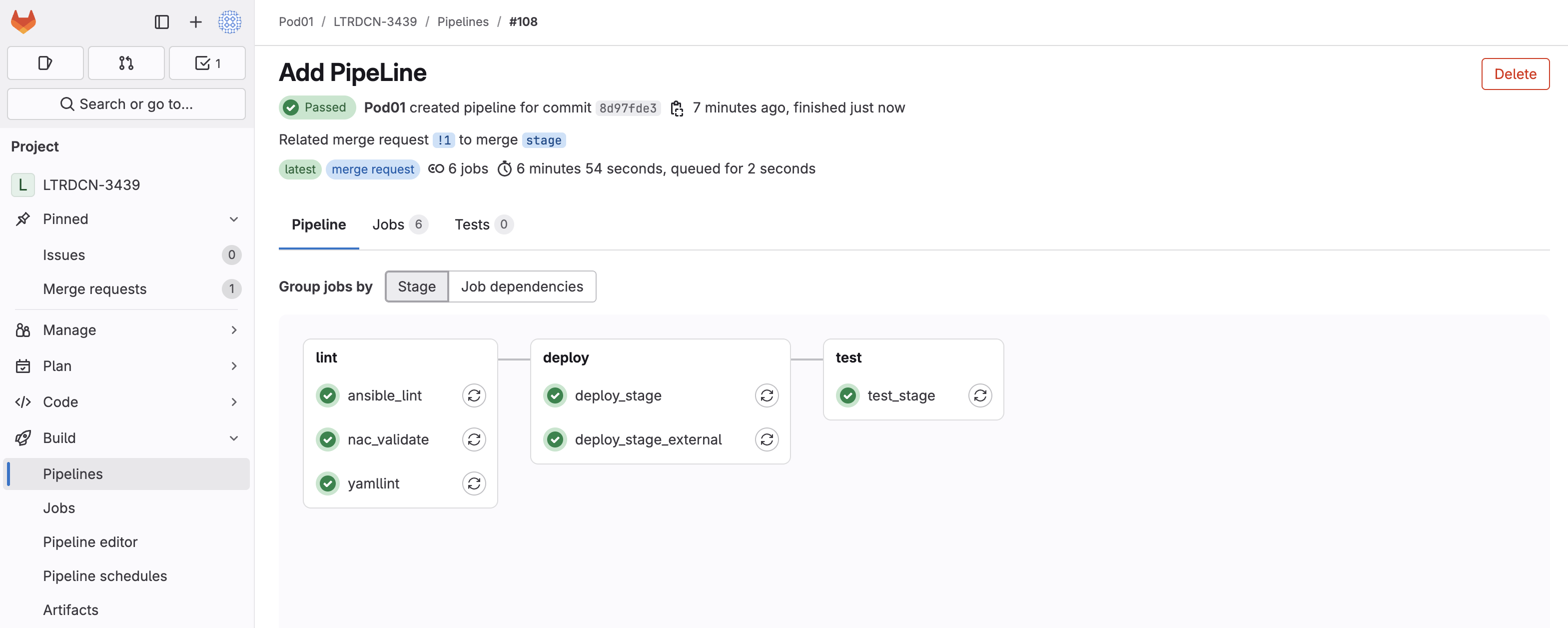Image resolution: width=1568 pixels, height=628 pixels.
Task: Switch to the Pipeline tab
Action: (x=319, y=225)
